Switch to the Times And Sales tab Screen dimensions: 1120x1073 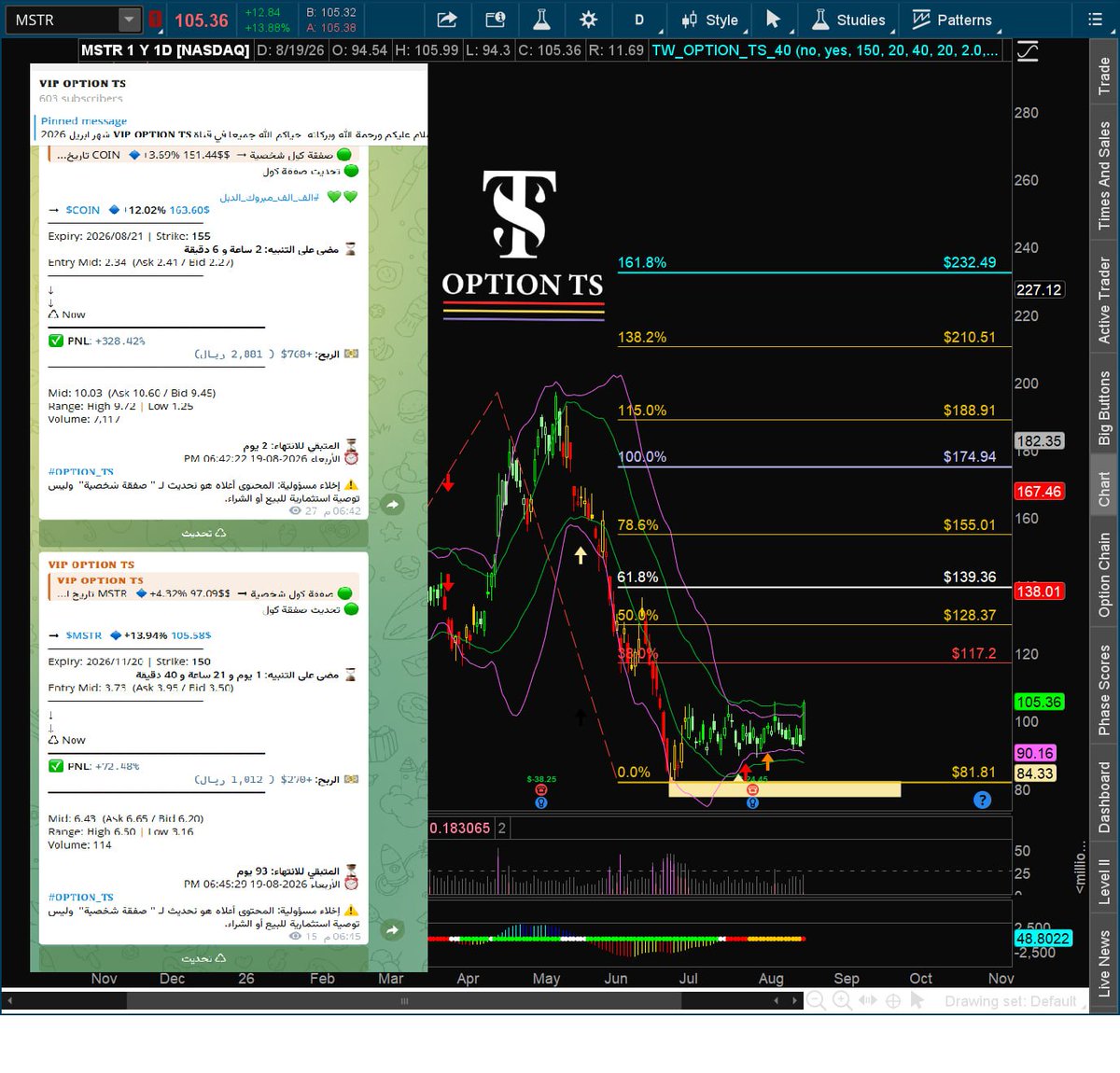click(1104, 175)
